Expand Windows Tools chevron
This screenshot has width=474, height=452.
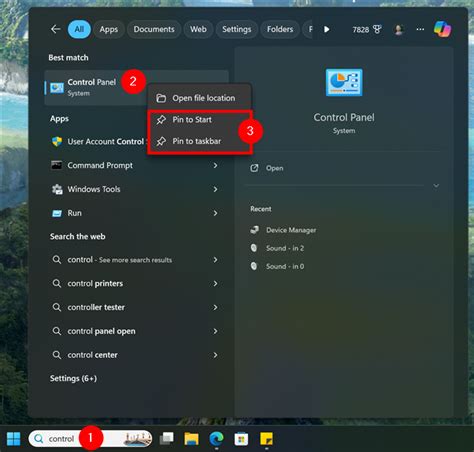point(216,189)
